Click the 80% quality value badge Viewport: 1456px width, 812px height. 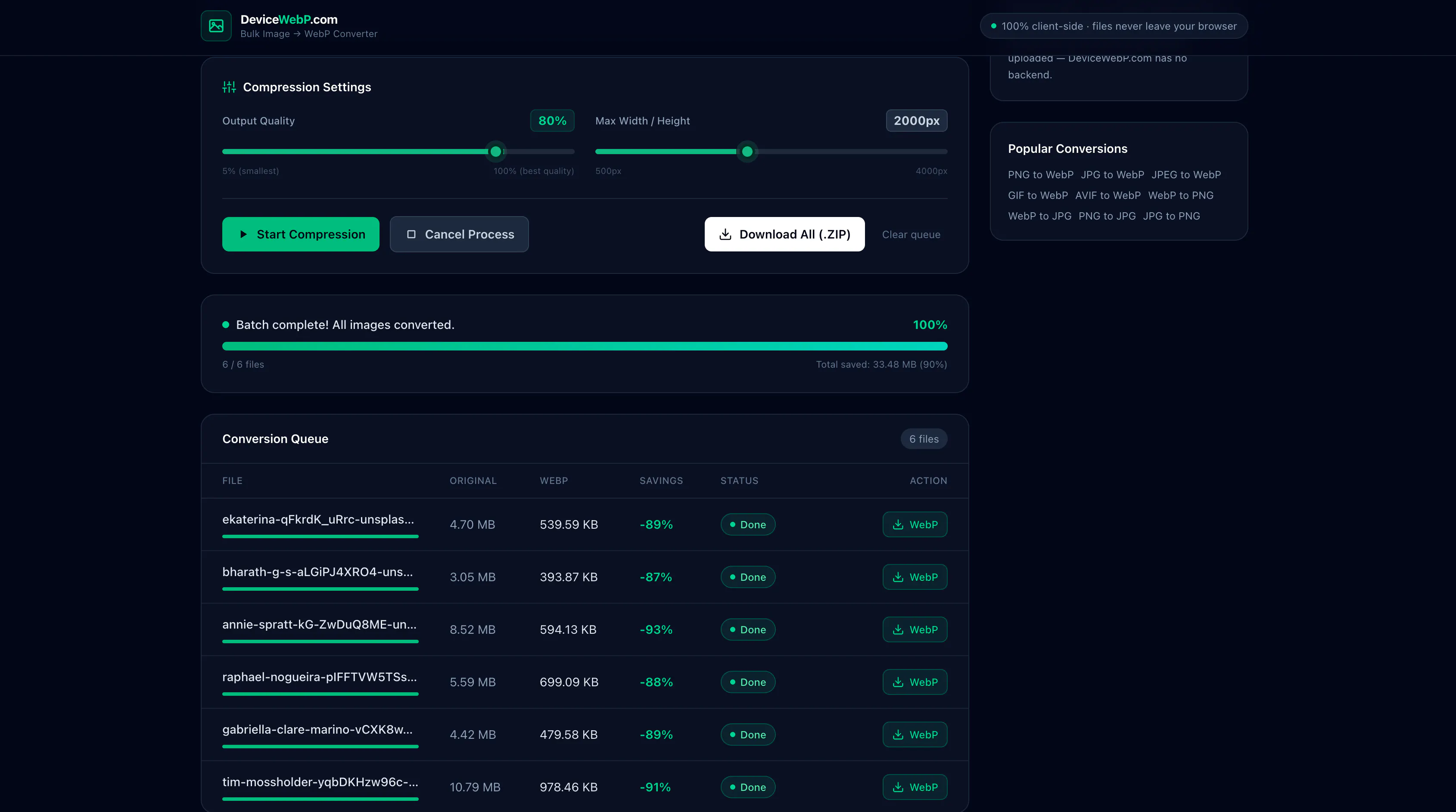click(552, 121)
